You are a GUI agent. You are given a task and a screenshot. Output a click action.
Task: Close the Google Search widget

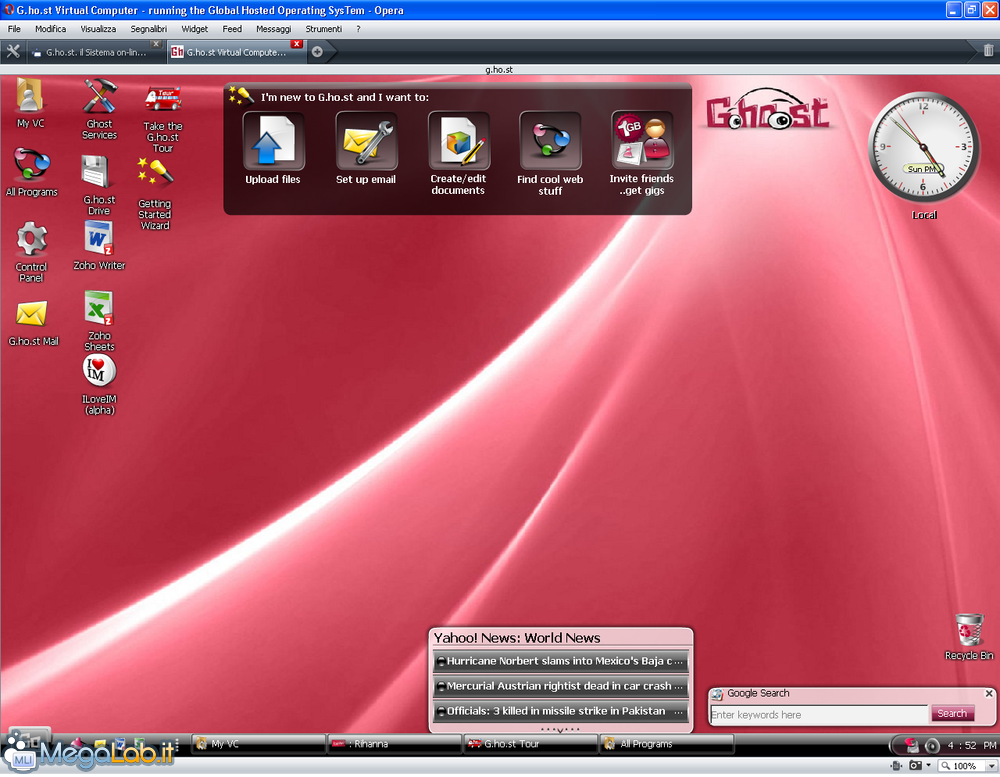[x=989, y=693]
